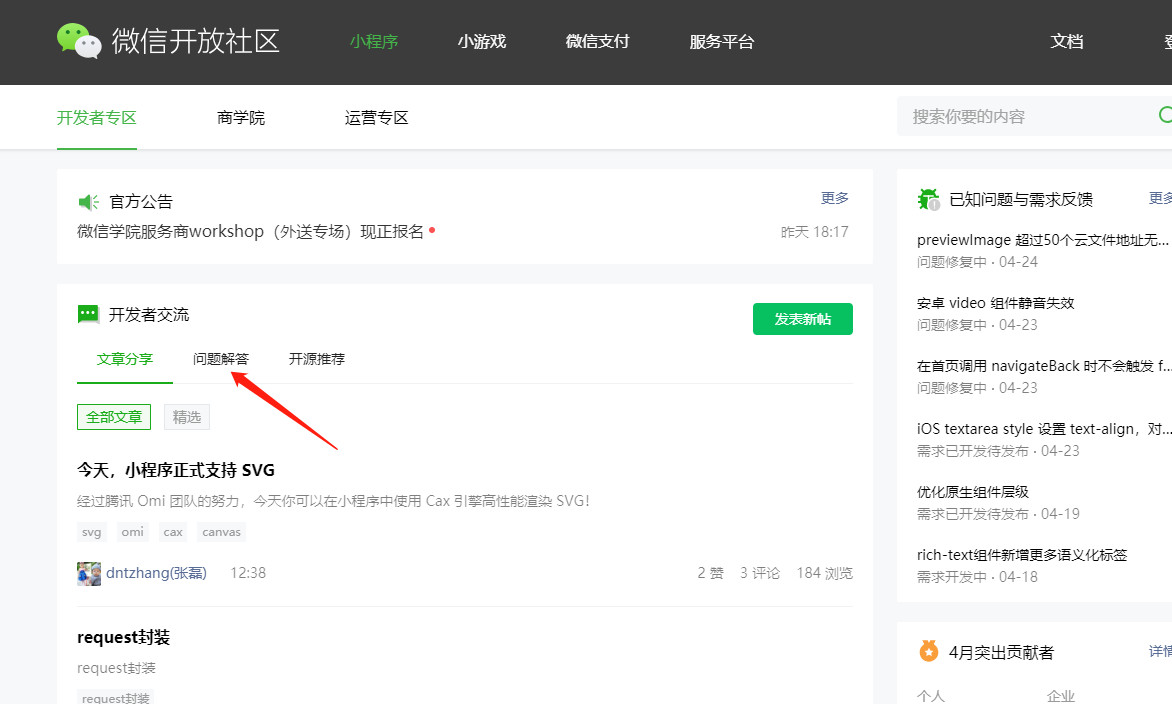This screenshot has width=1172, height=704.
Task: Click the 发表新帖 button
Action: 803,319
